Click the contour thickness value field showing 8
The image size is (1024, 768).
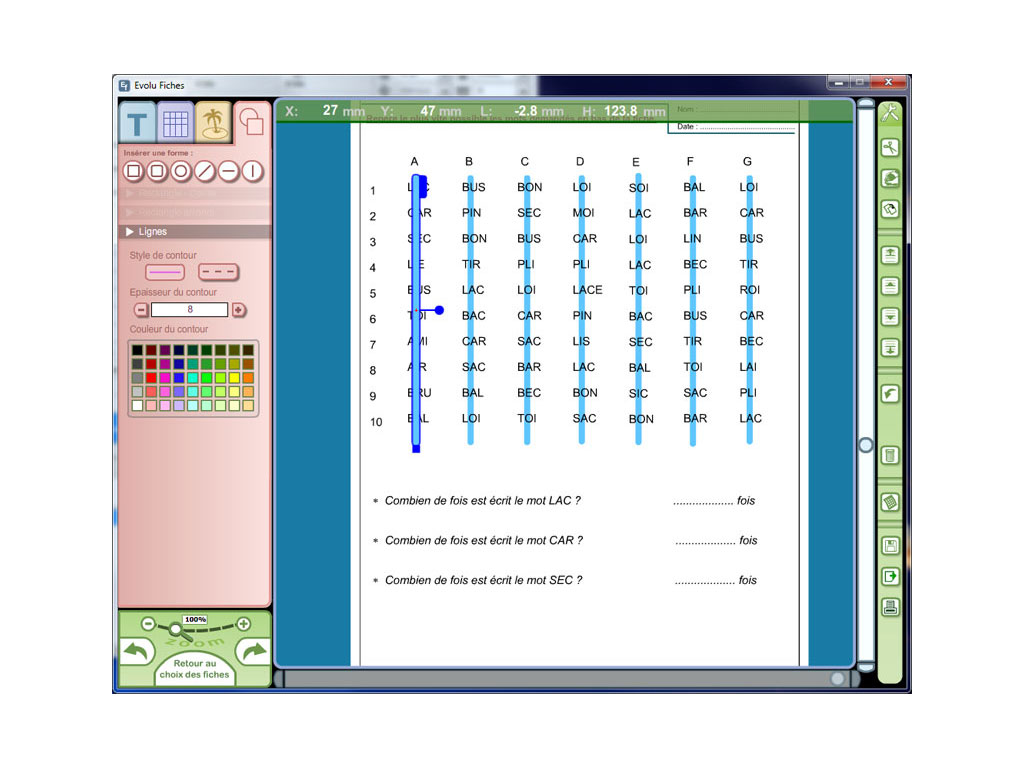190,310
